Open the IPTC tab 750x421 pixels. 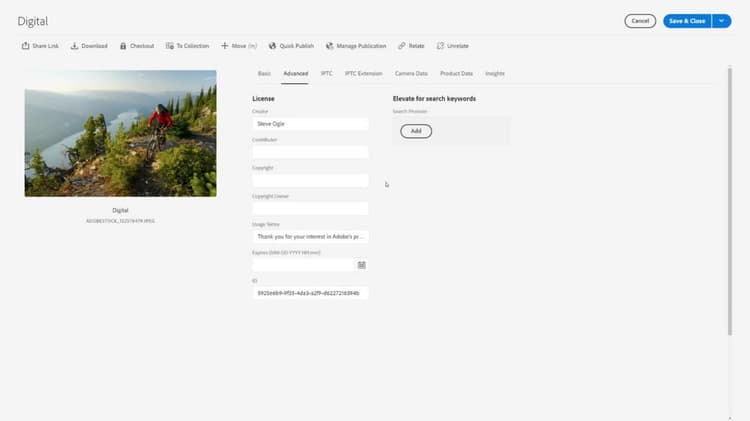[x=327, y=74]
